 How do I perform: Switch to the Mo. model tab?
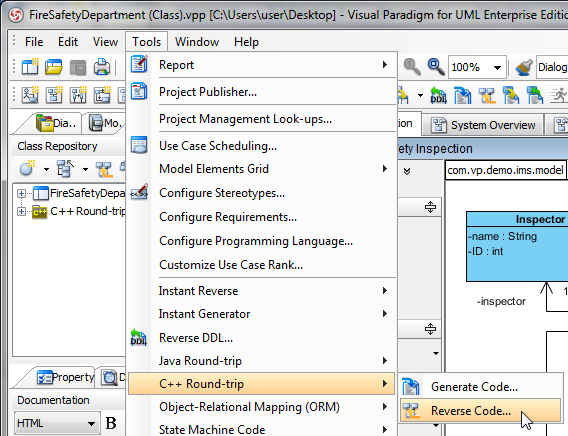click(x=104, y=123)
